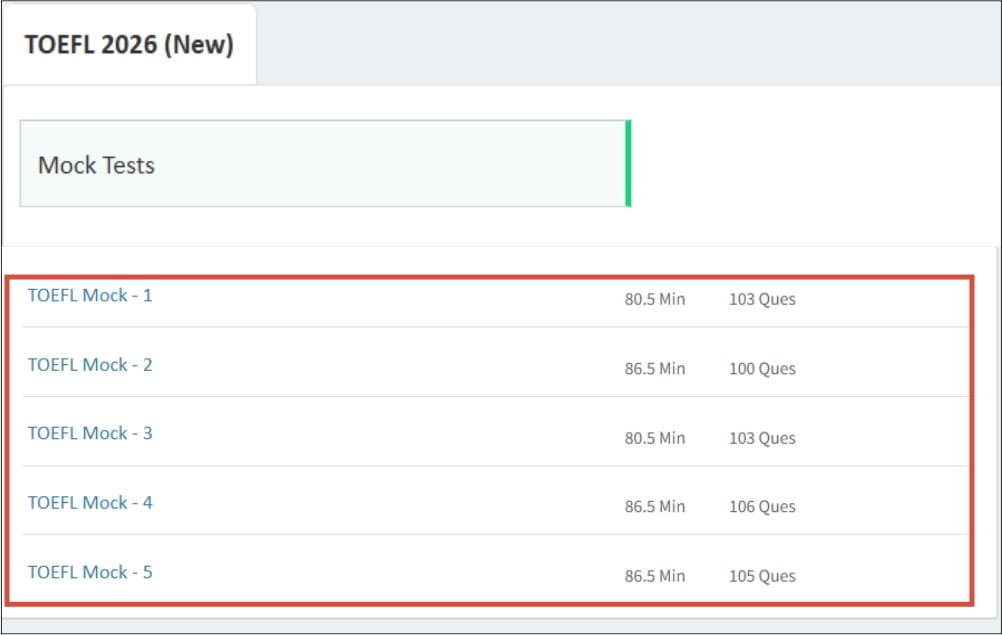Open the TOEFL Mock - 1 link
1002x635 pixels.
coord(90,296)
